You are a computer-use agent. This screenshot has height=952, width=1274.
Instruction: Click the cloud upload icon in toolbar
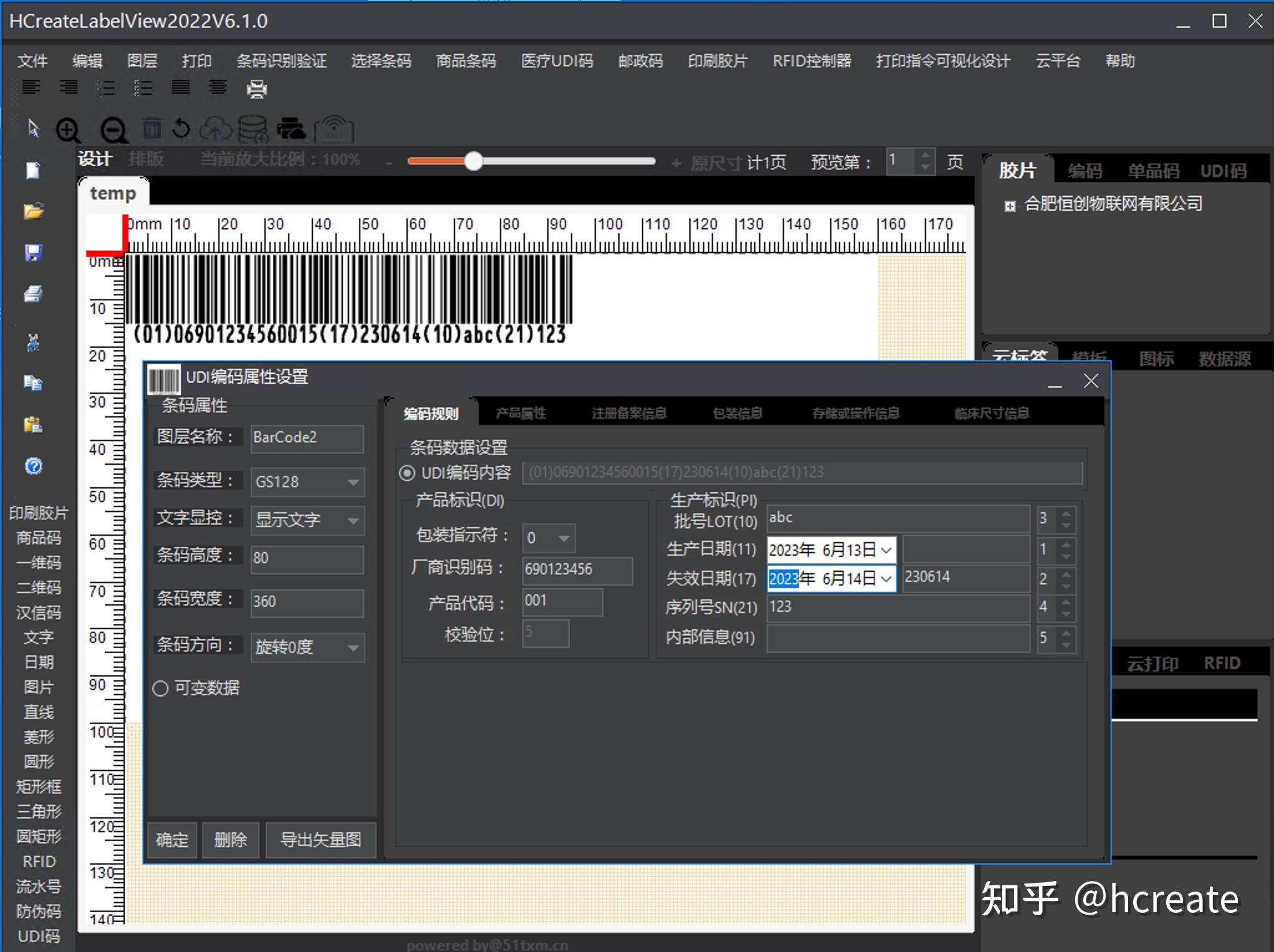coord(216,129)
